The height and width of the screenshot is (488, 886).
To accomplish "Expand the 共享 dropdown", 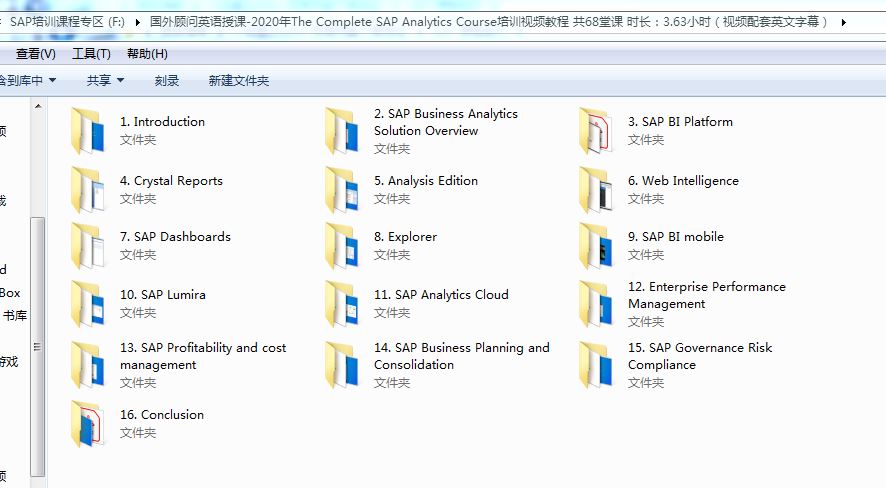I will click(x=105, y=81).
